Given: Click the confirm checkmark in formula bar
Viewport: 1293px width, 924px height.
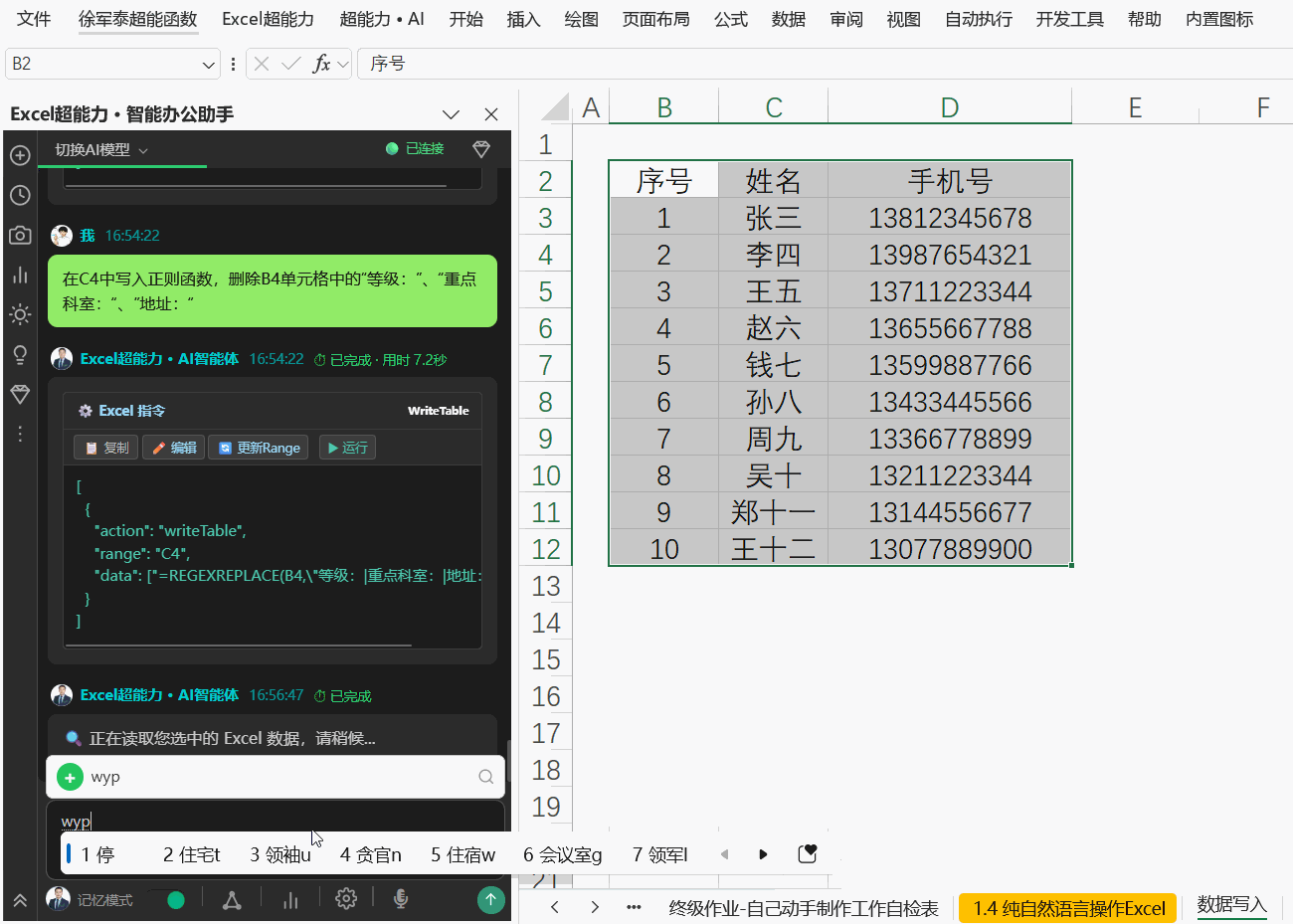Looking at the screenshot, I should (291, 64).
